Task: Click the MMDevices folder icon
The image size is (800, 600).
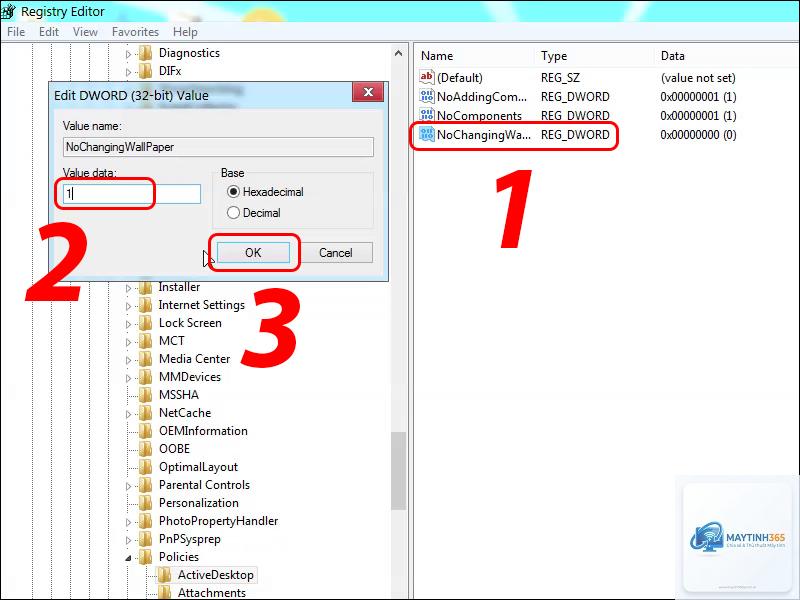Action: point(146,377)
